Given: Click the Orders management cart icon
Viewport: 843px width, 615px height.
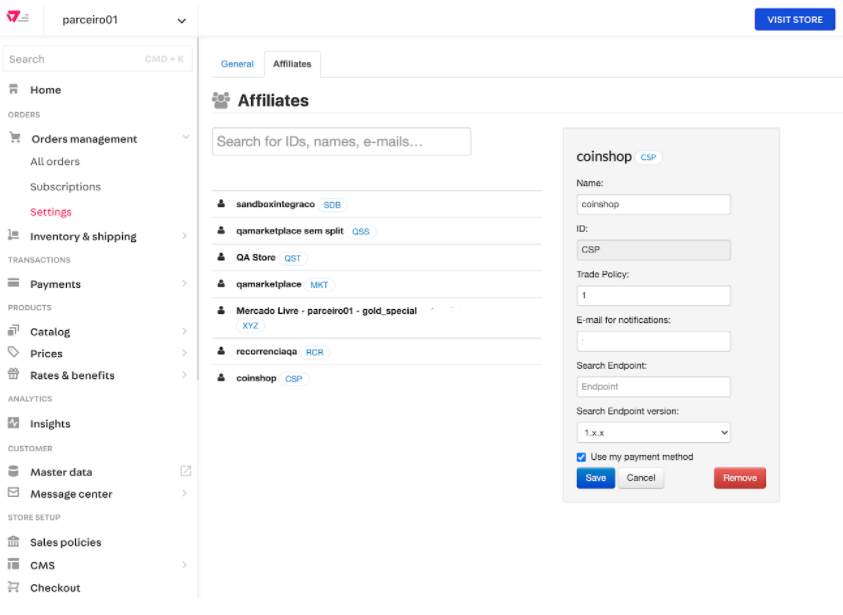Looking at the screenshot, I should click(14, 139).
